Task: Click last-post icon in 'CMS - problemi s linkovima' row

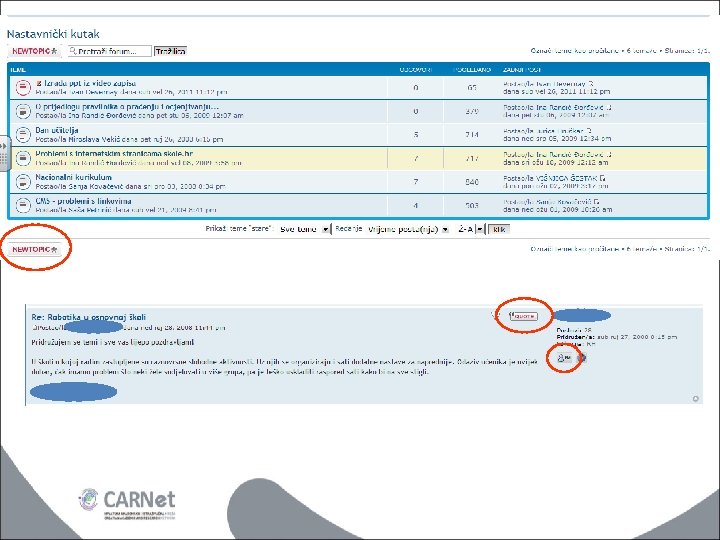Action: click(x=596, y=202)
